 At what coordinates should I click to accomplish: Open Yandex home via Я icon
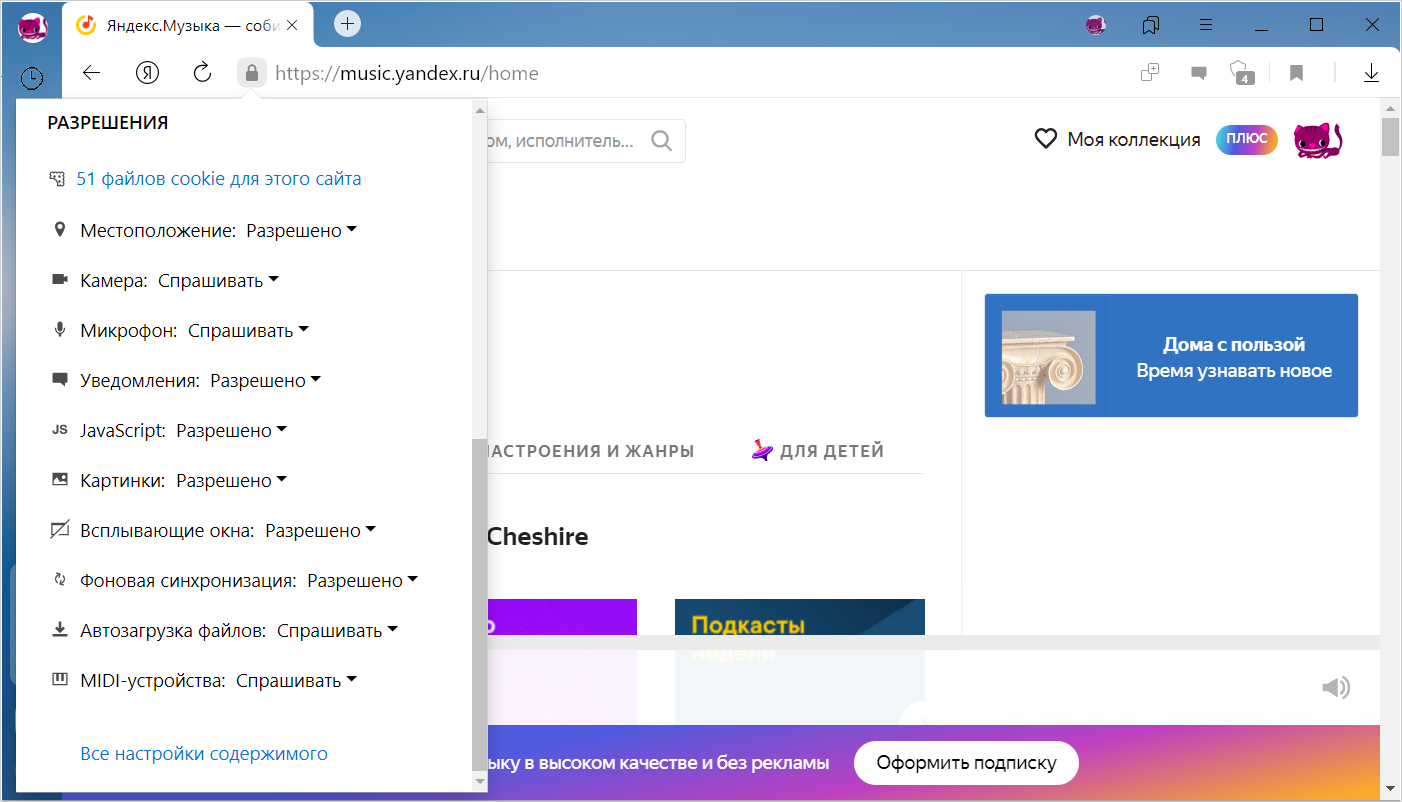147,73
